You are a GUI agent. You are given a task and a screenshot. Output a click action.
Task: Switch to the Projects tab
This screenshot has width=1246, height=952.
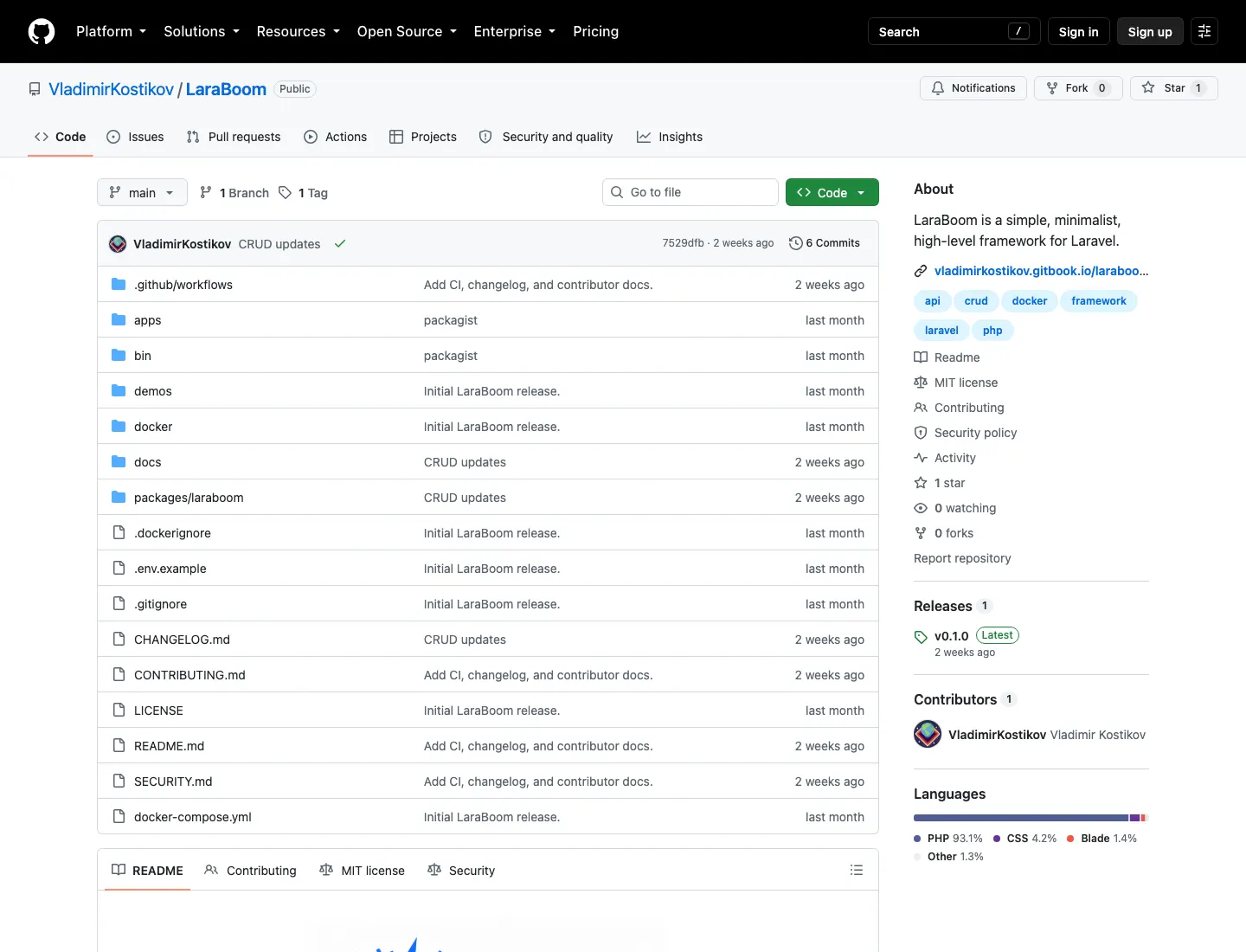423,137
